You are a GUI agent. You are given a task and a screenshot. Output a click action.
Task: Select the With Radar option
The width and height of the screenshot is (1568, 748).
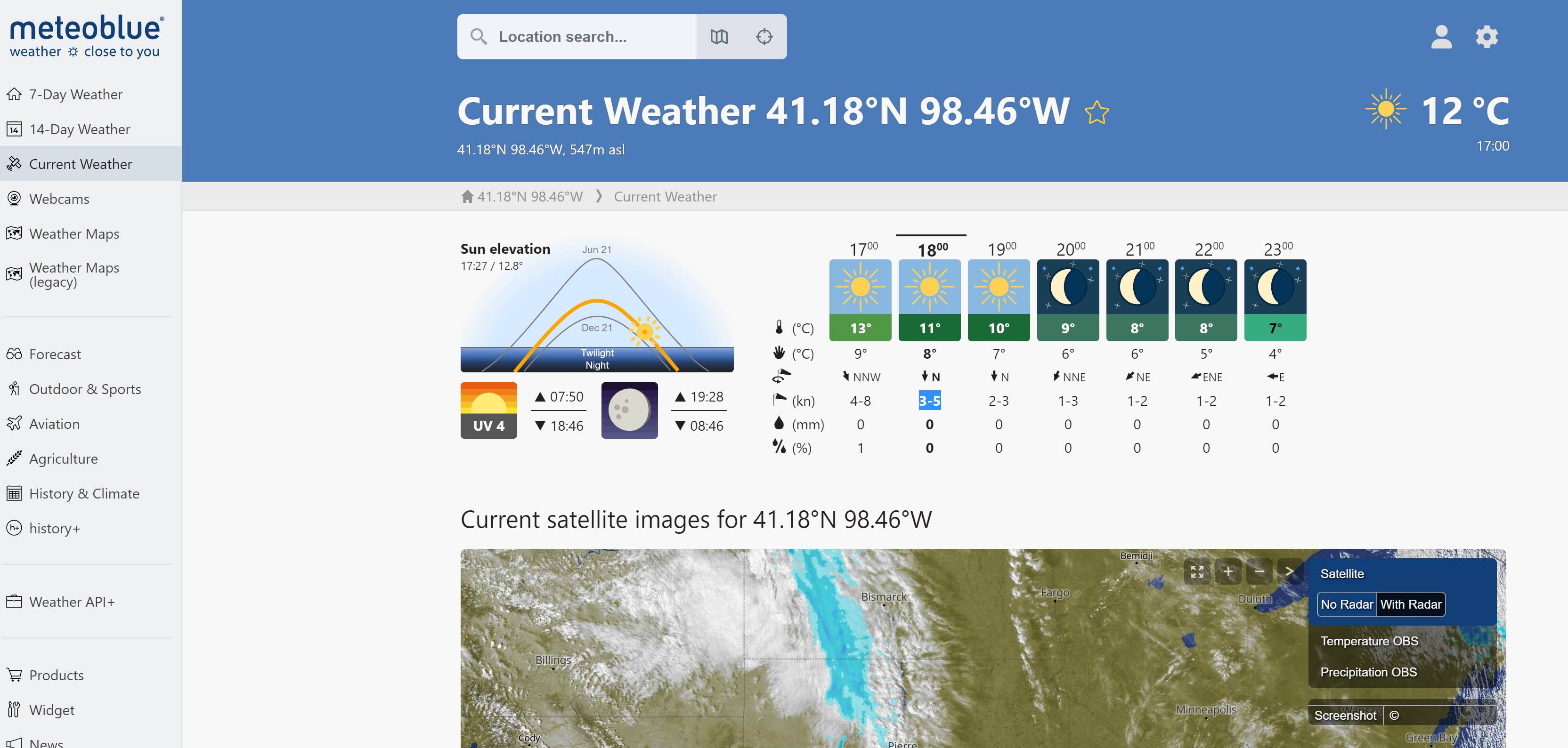point(1410,604)
